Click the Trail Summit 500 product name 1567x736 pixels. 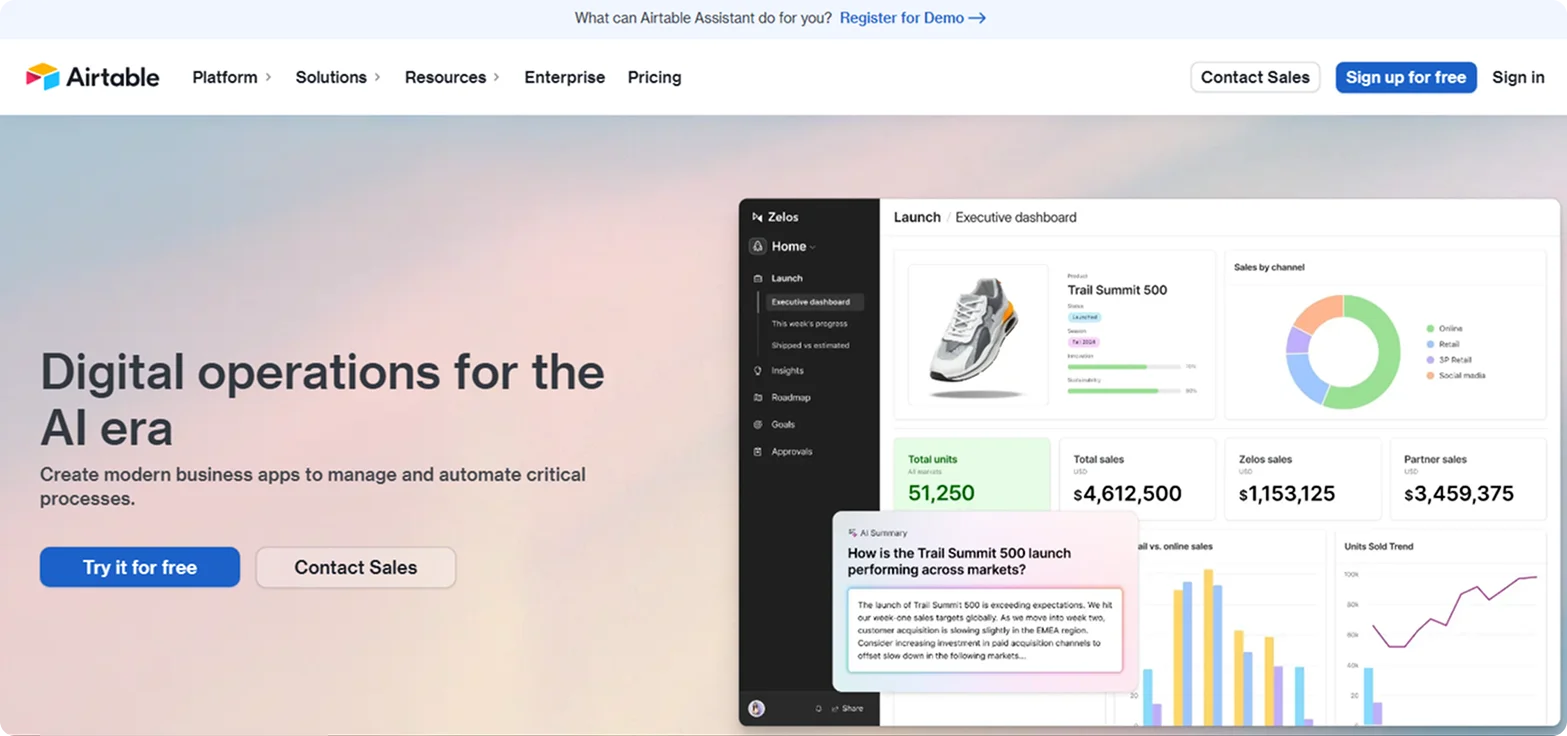point(1117,290)
